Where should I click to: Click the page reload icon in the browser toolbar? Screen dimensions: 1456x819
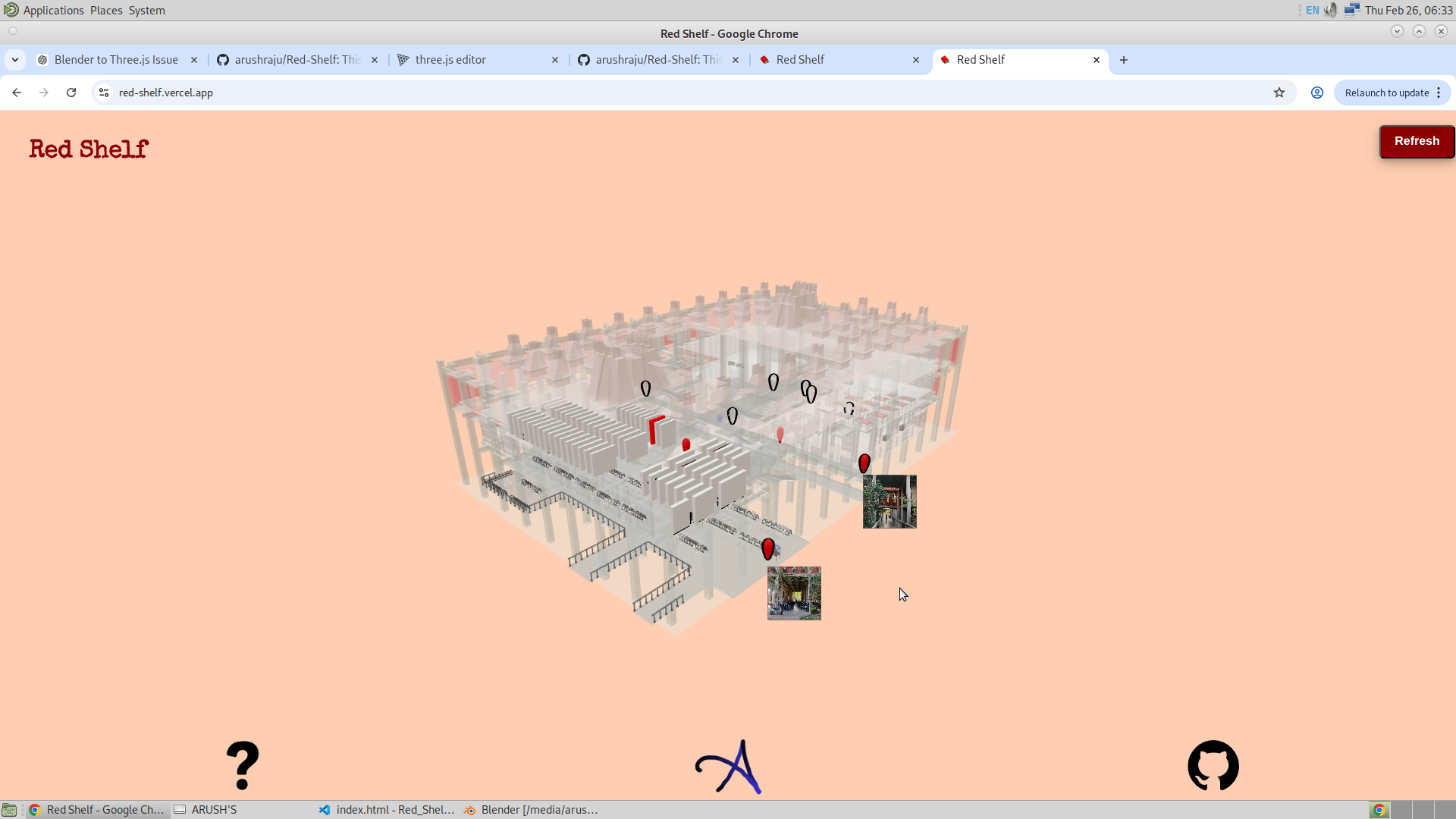tap(71, 93)
